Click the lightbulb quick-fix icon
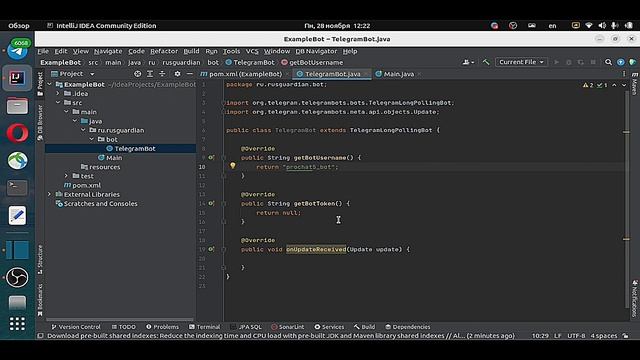This screenshot has height=360, width=640. tap(232, 166)
